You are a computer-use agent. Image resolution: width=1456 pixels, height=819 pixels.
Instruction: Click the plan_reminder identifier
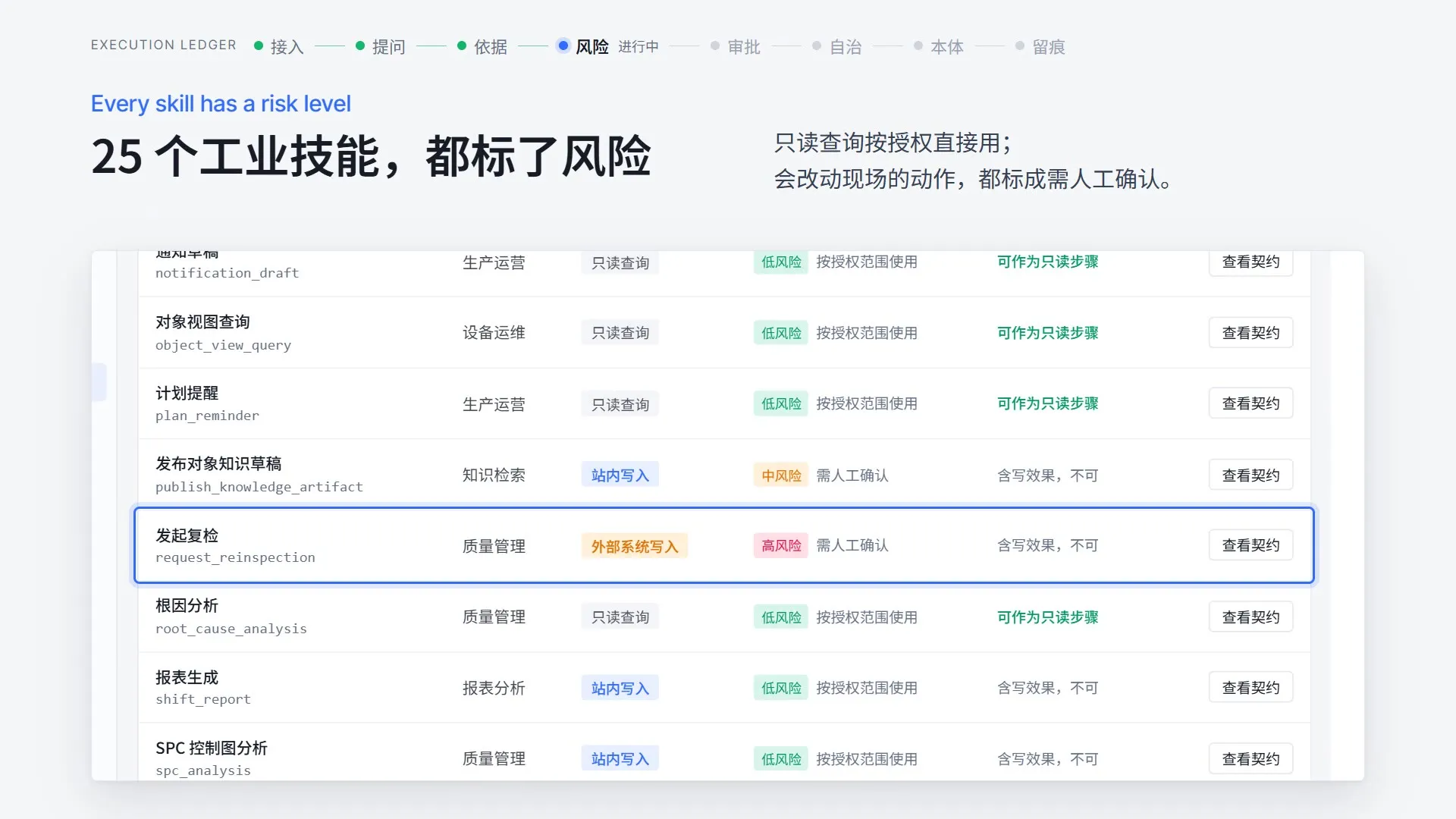pos(207,416)
